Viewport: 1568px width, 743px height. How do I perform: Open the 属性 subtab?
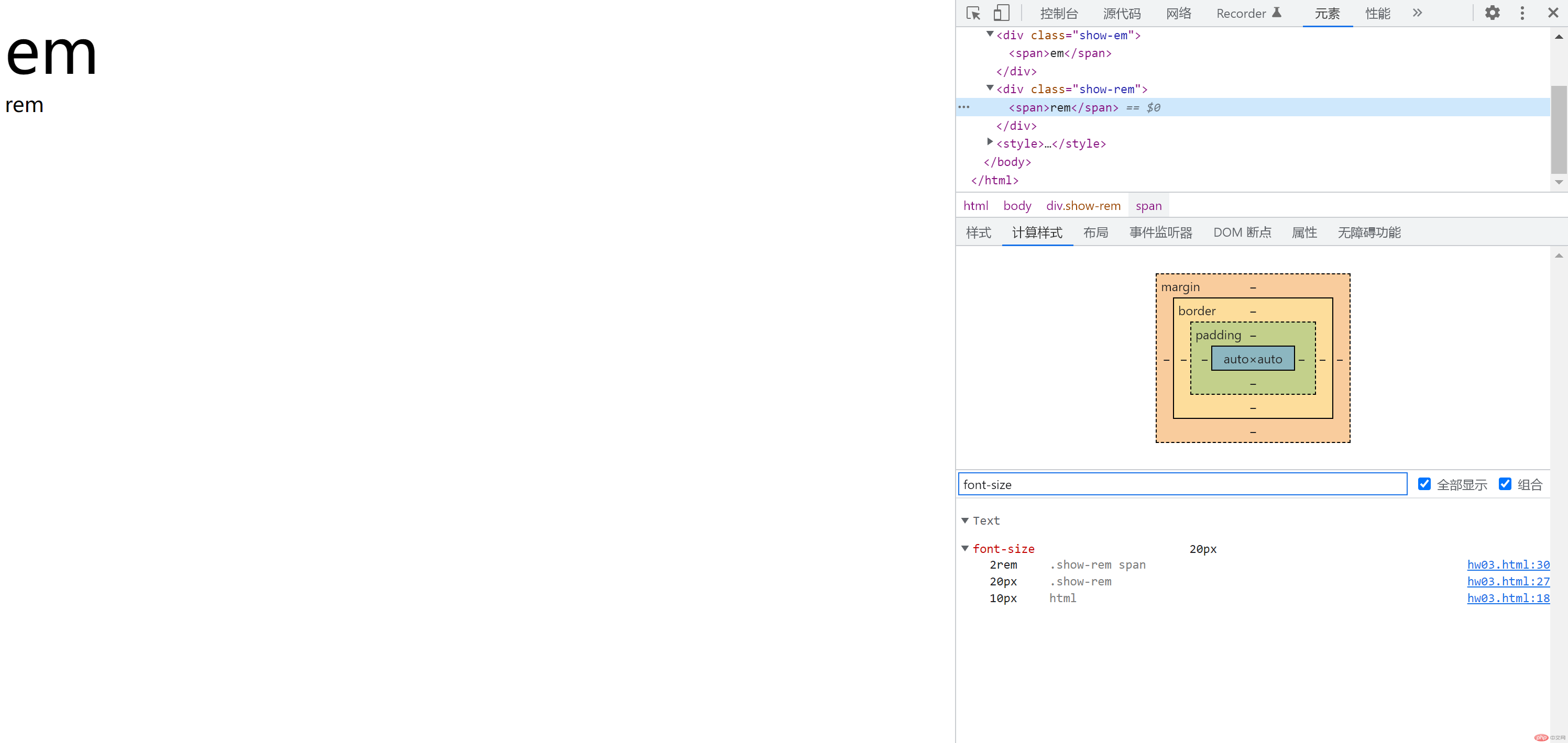pyautogui.click(x=1304, y=232)
